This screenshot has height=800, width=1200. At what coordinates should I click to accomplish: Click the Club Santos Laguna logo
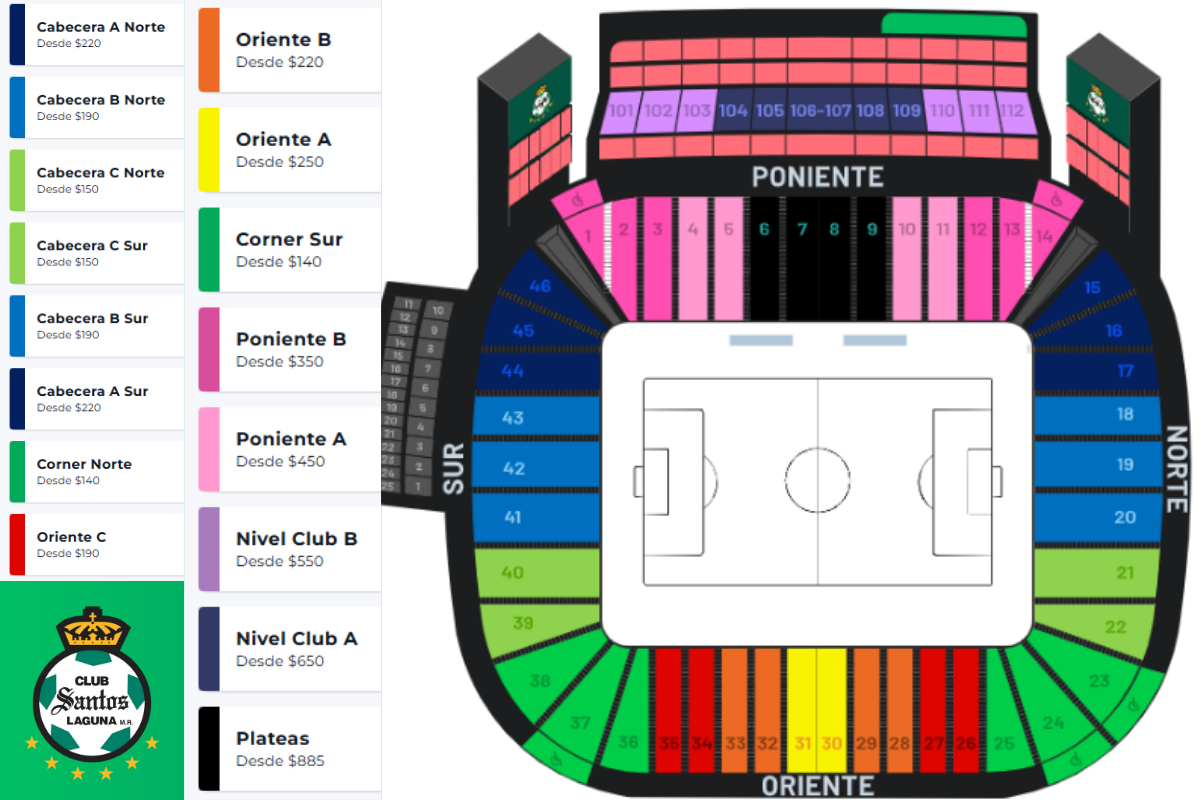[92, 692]
